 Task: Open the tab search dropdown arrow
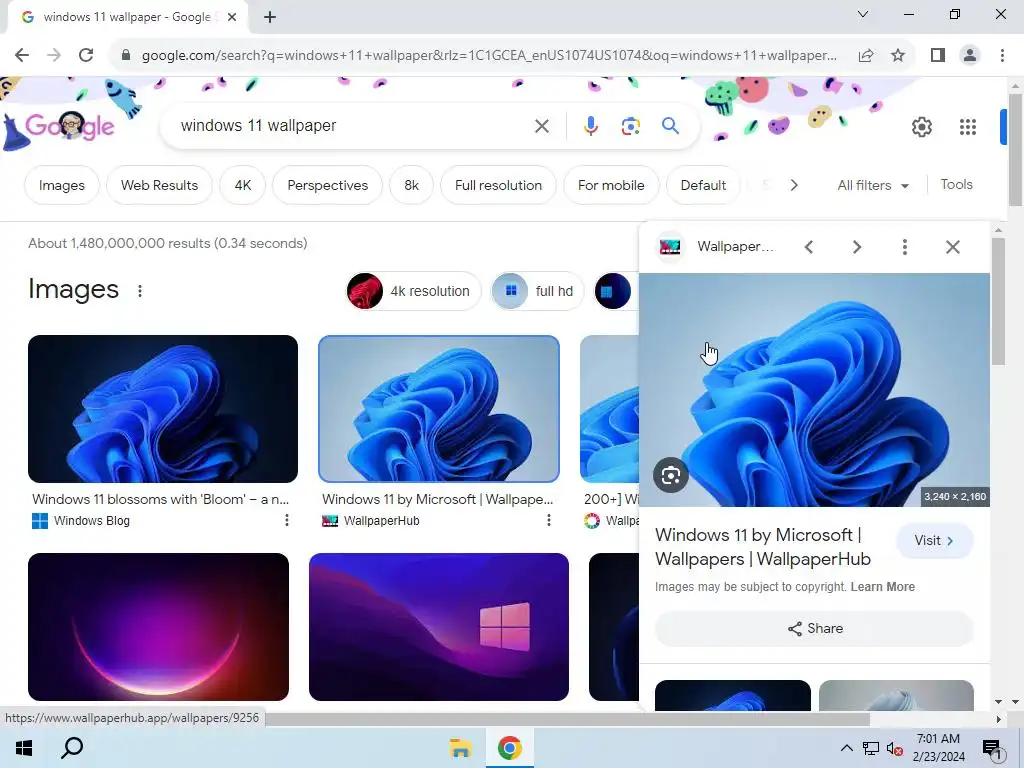(x=863, y=14)
